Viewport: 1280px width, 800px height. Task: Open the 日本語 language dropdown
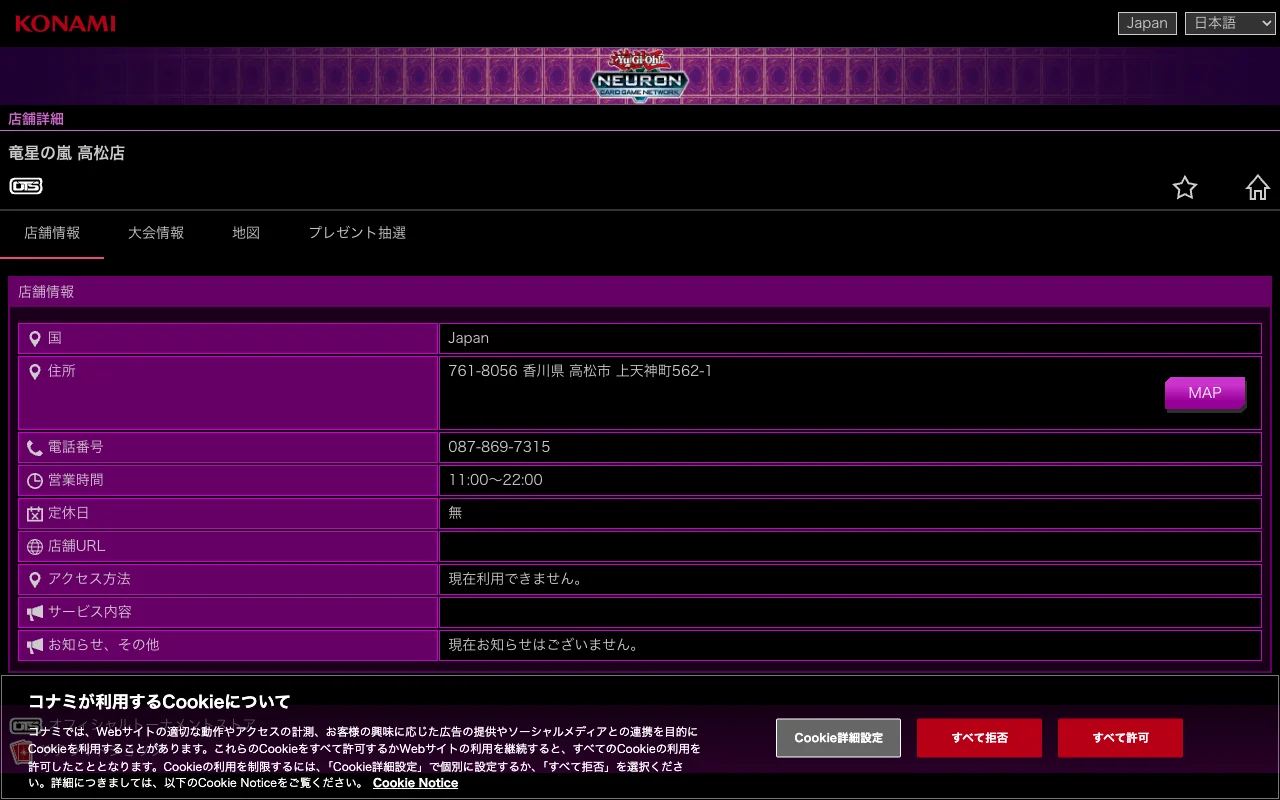click(1230, 23)
